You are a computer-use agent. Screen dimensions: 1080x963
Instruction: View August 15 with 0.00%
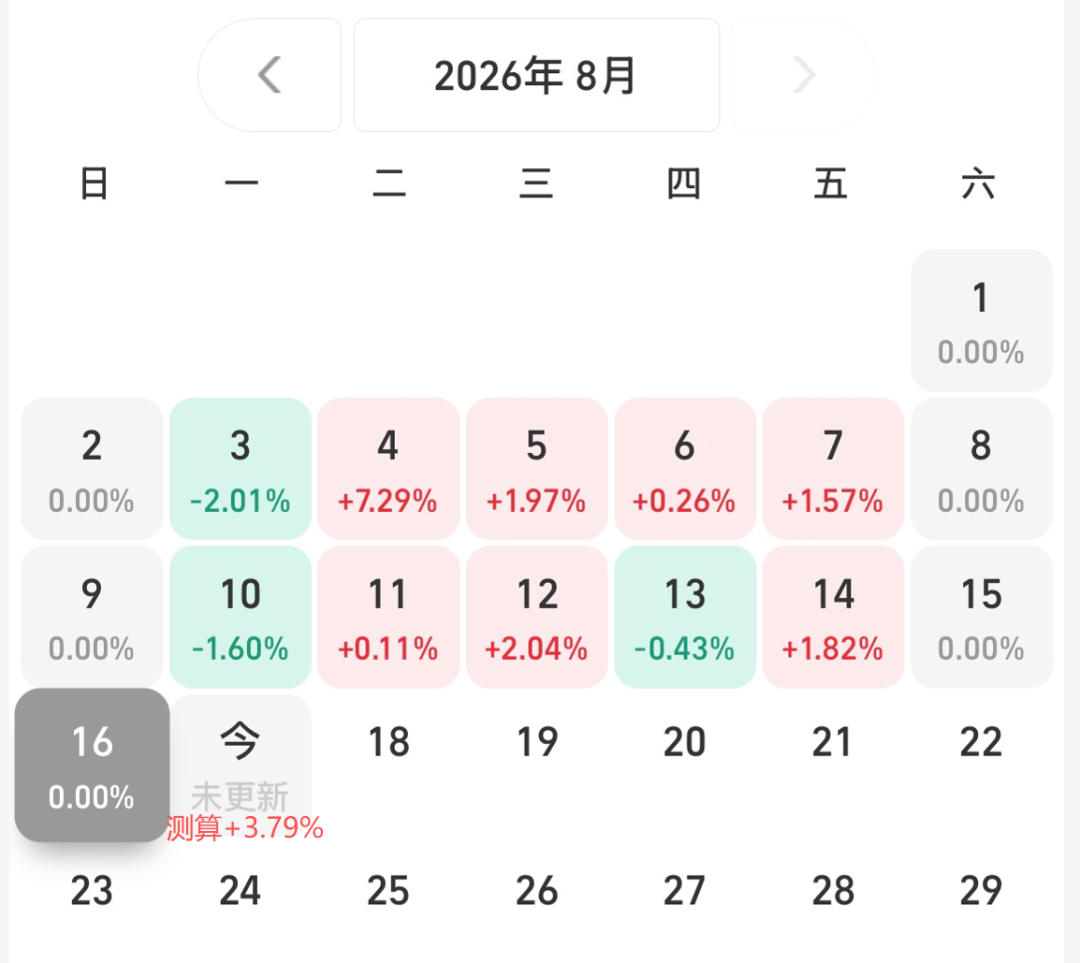(x=982, y=617)
